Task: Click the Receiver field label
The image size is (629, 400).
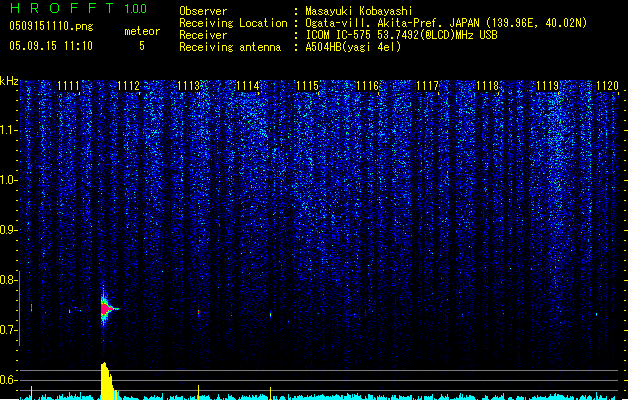Action: [203, 35]
